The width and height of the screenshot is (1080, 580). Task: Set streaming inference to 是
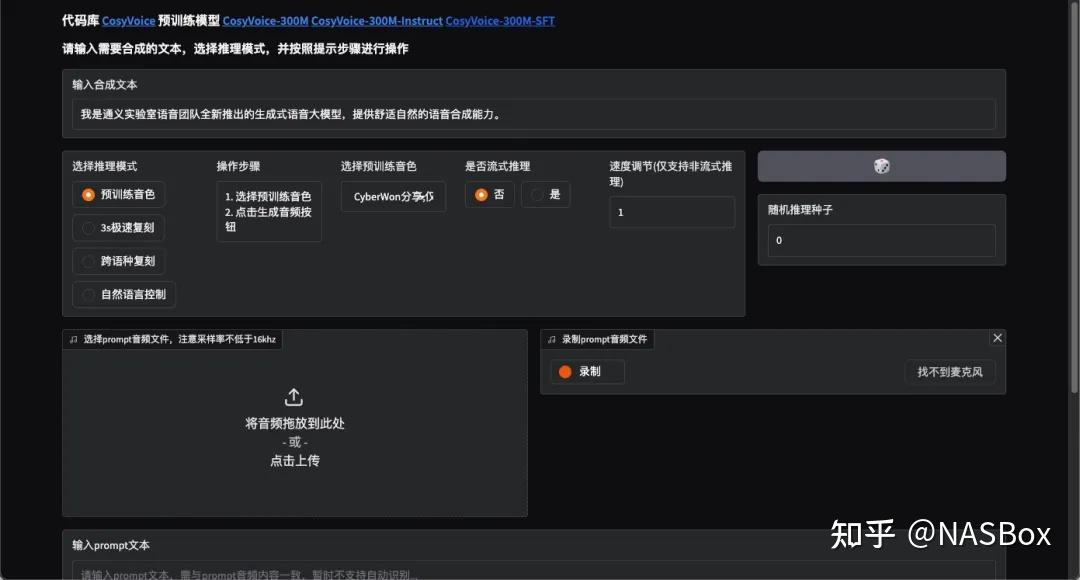pos(538,195)
